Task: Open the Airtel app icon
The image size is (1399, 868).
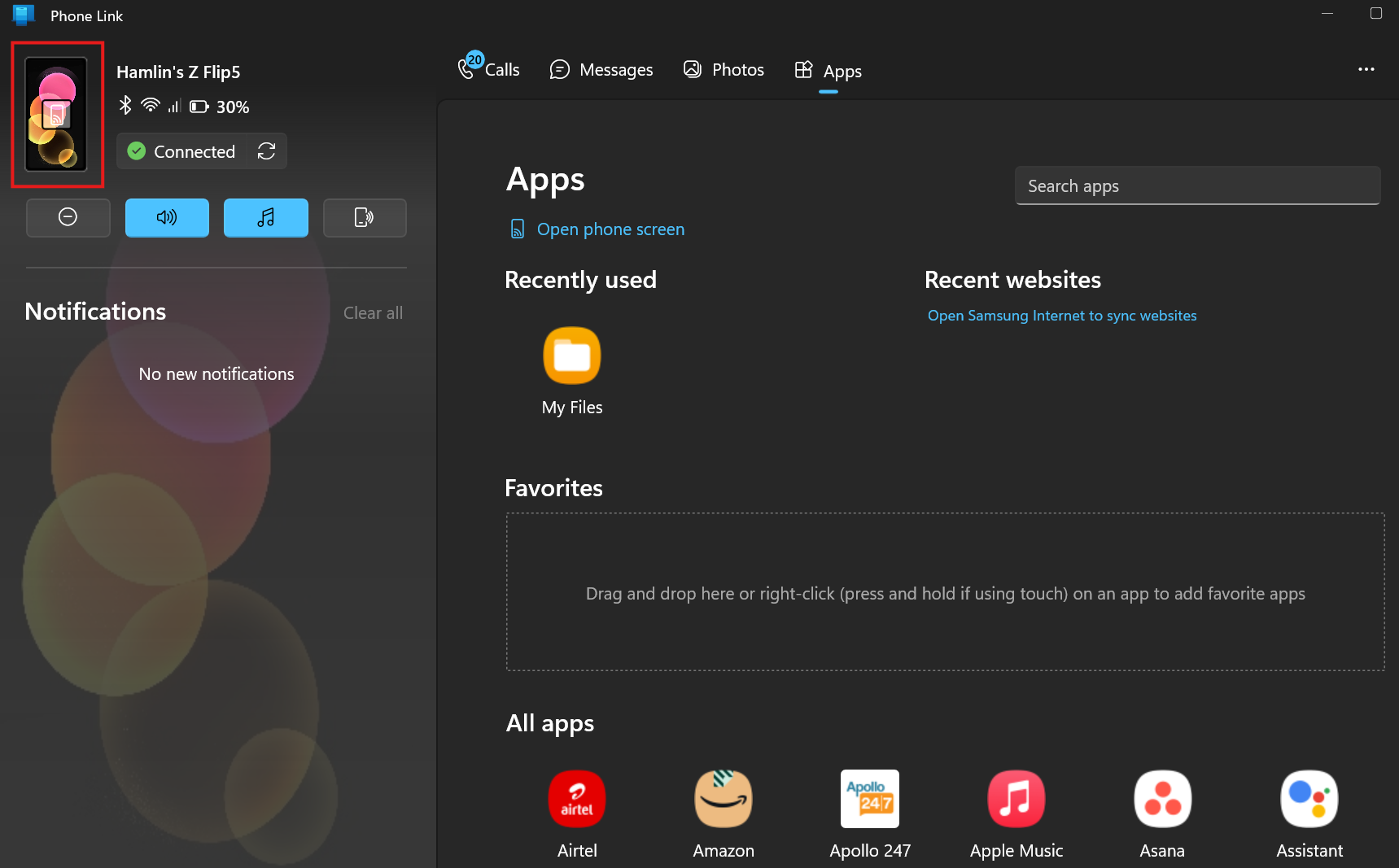Action: point(577,799)
